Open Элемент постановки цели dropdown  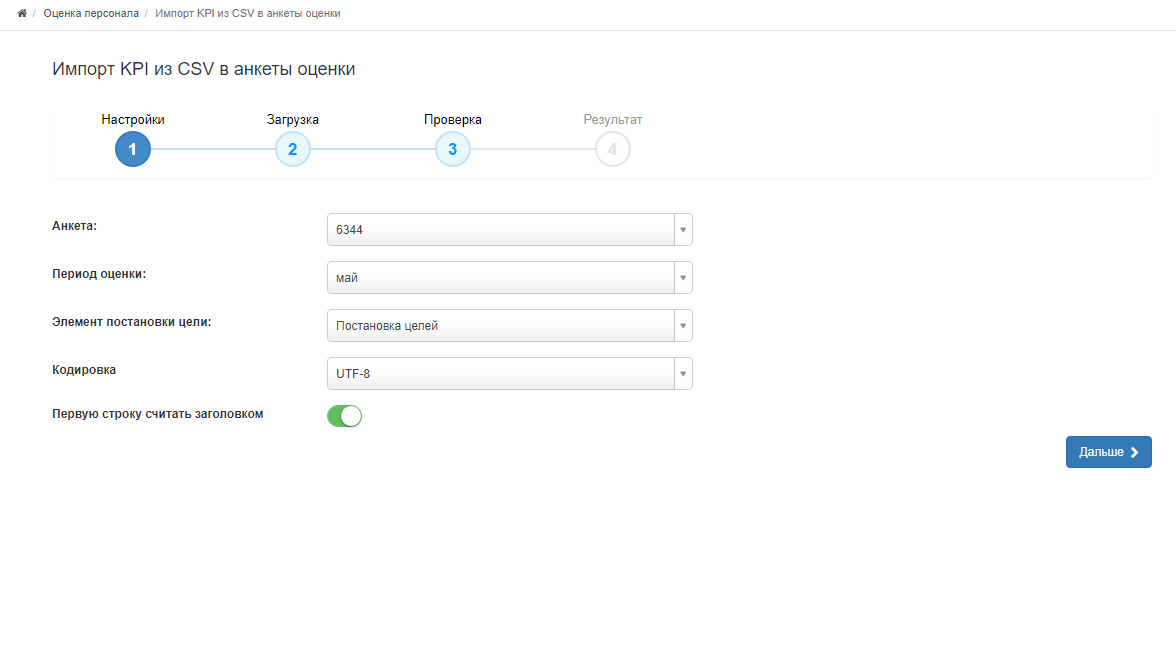coord(509,325)
